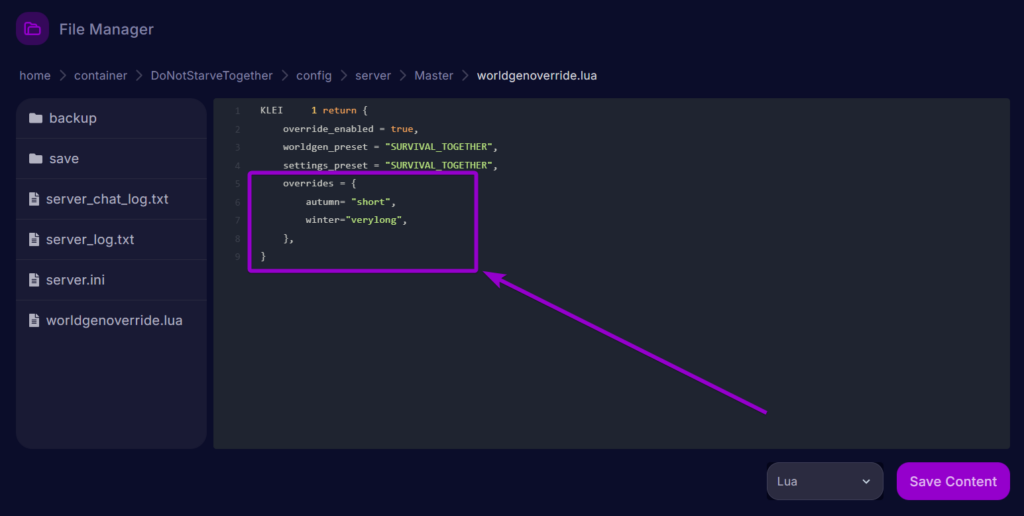Click the server_chat_log.txt file icon

pos(35,199)
